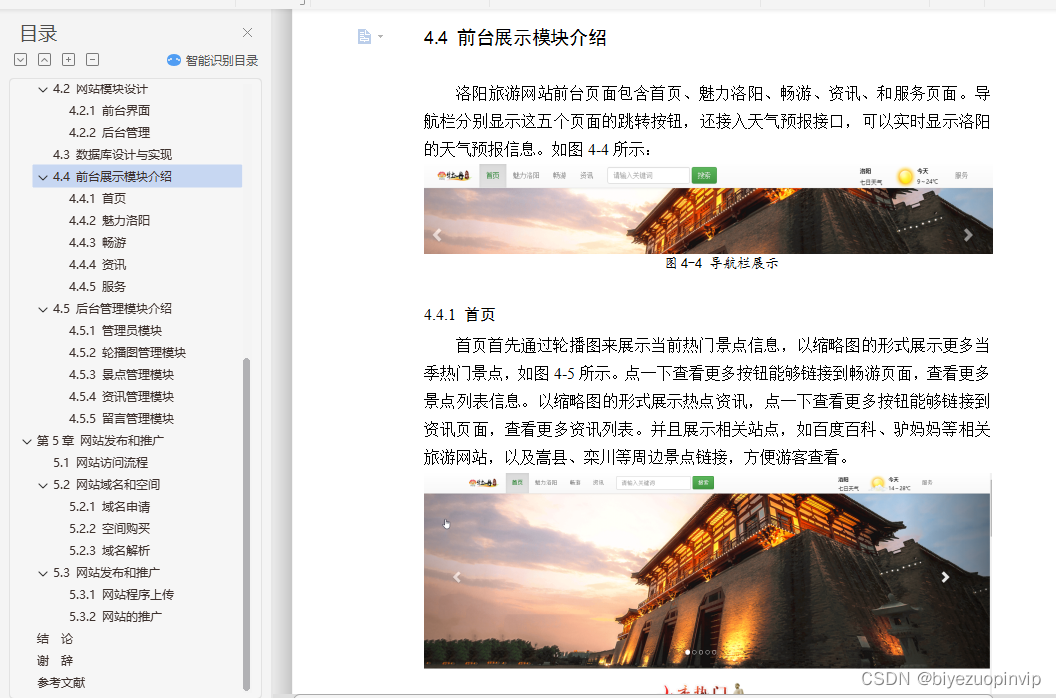Click the large 首页 carousel figure
Viewport: 1056px width, 698px height.
point(706,571)
